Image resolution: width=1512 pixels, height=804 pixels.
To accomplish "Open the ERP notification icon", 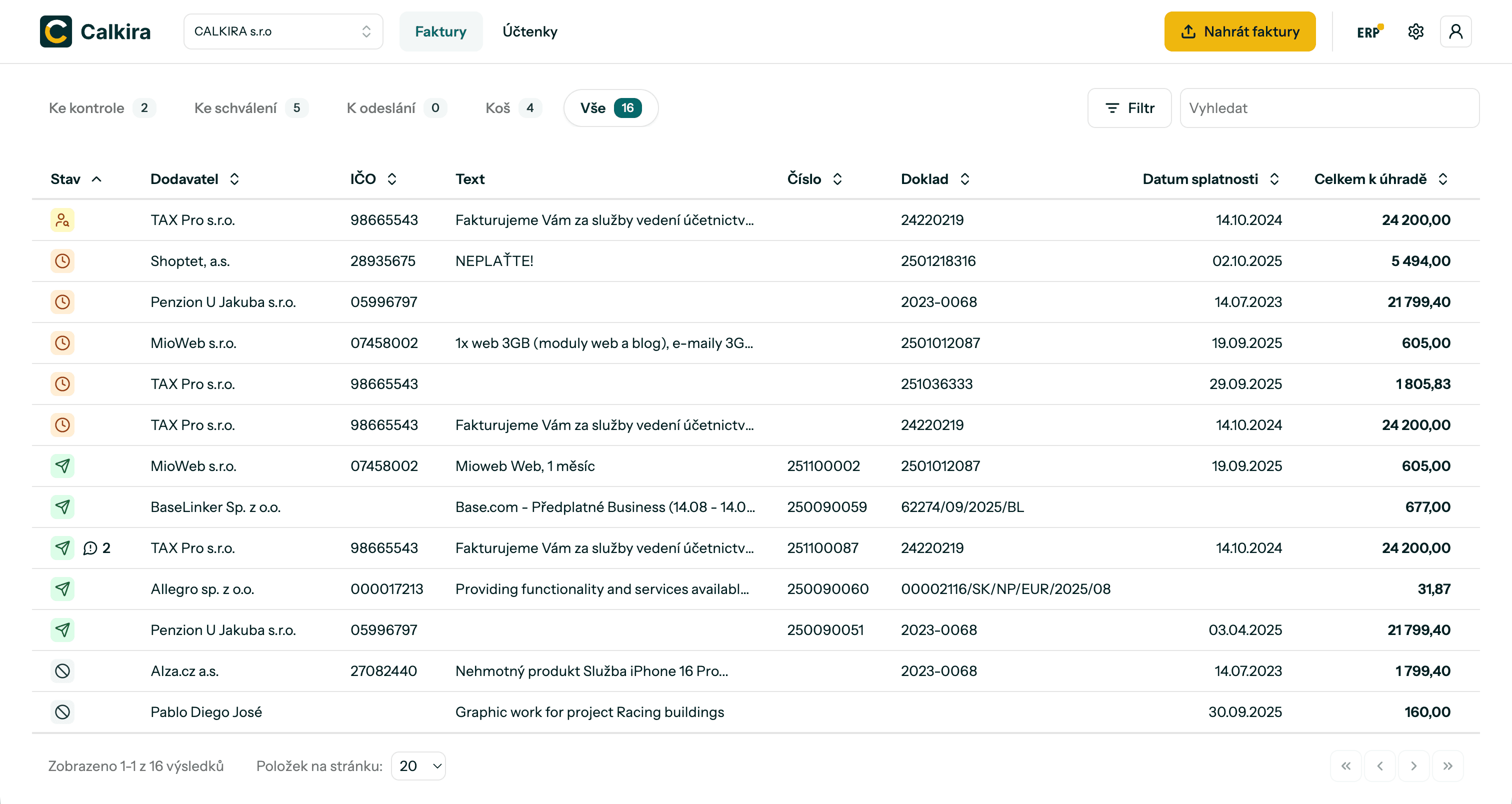I will 1368,31.
